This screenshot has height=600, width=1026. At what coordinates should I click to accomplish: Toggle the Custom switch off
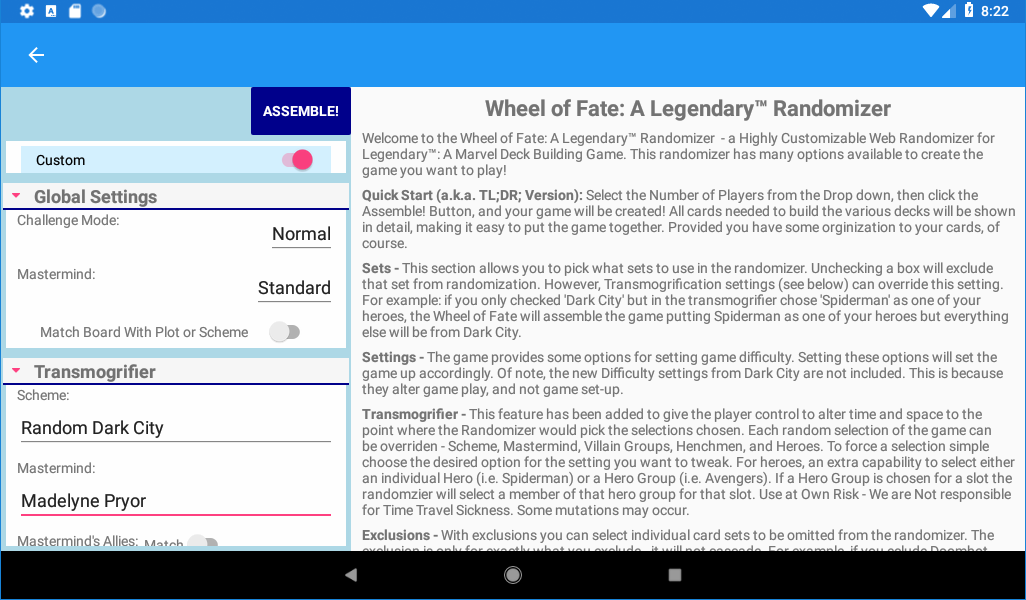298,160
